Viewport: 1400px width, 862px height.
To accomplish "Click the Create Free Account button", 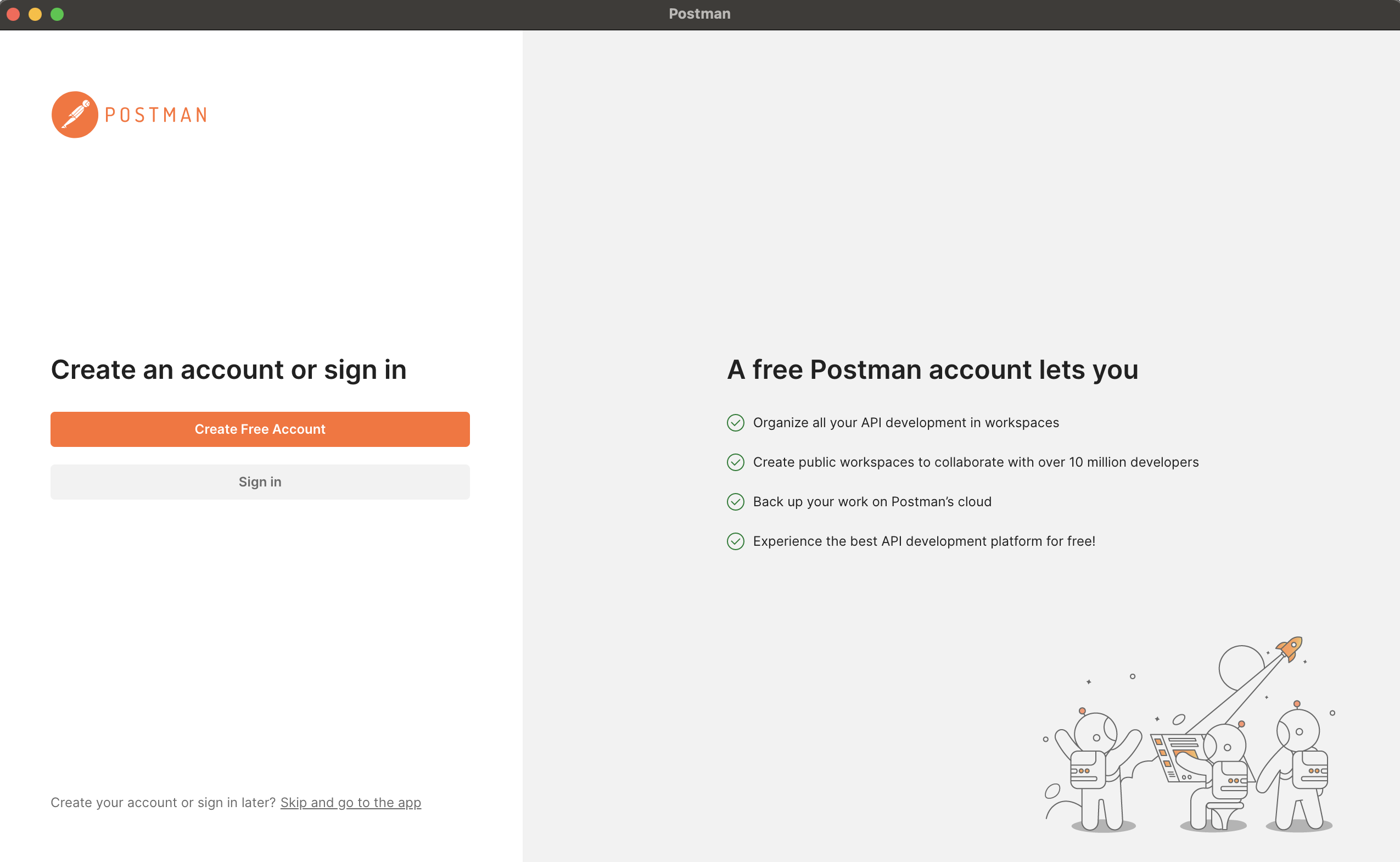I will pos(260,429).
